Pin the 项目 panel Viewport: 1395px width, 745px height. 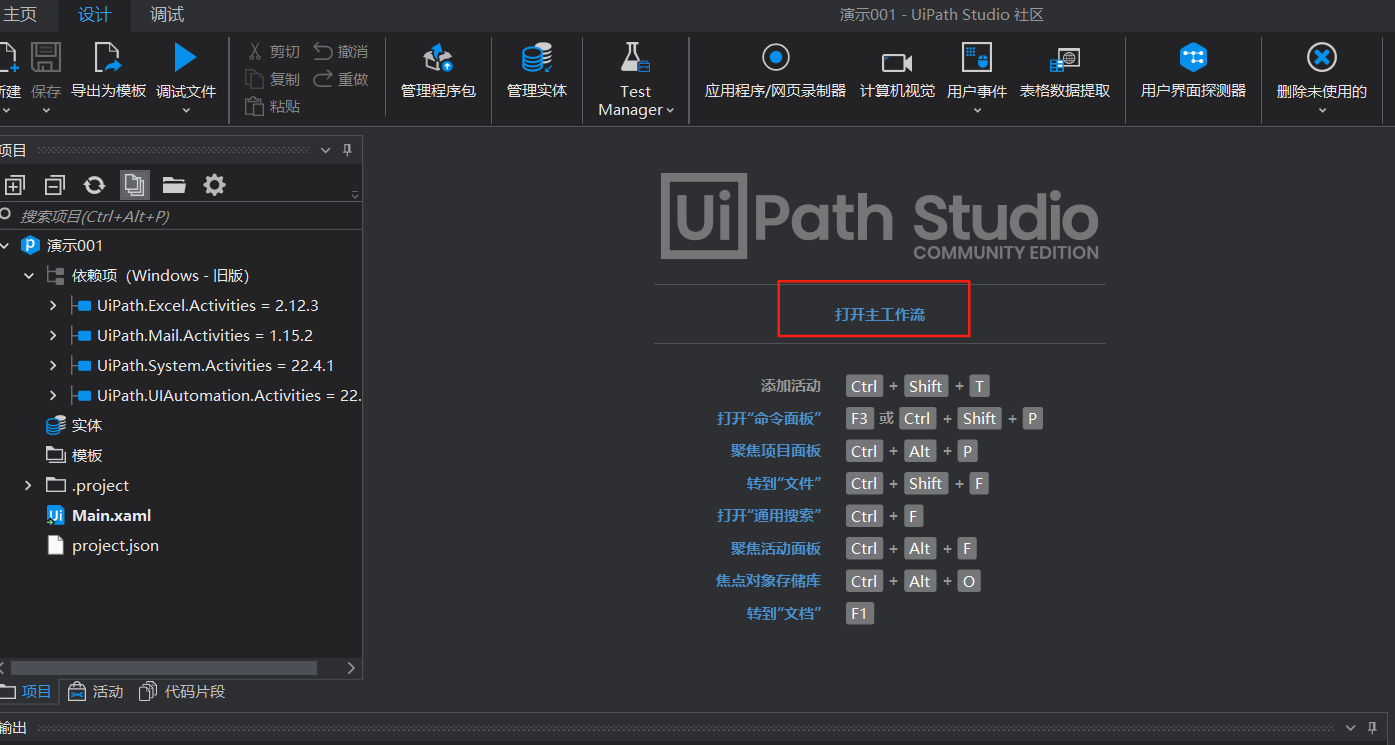point(348,150)
